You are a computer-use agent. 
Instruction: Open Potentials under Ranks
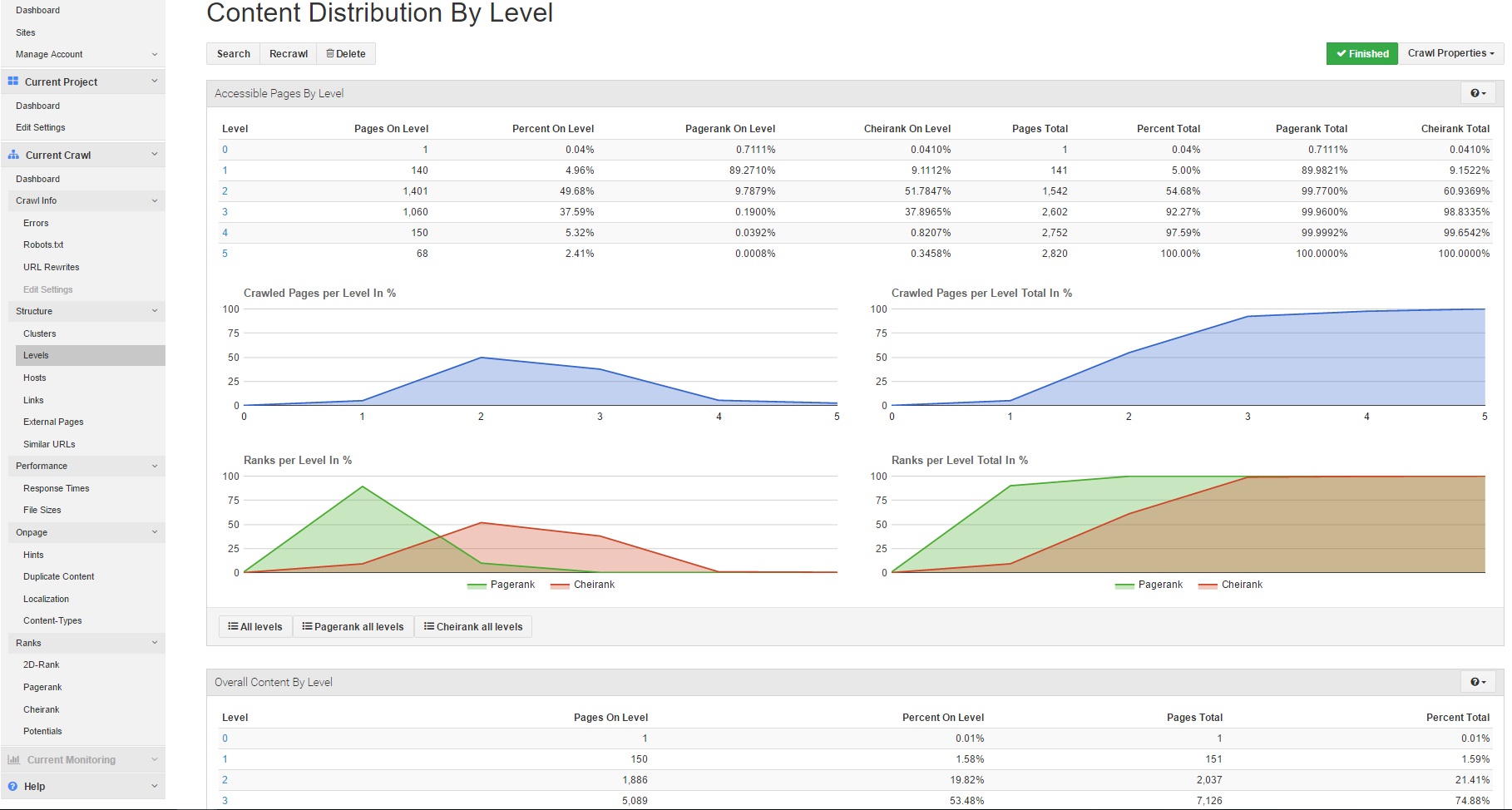pos(42,731)
